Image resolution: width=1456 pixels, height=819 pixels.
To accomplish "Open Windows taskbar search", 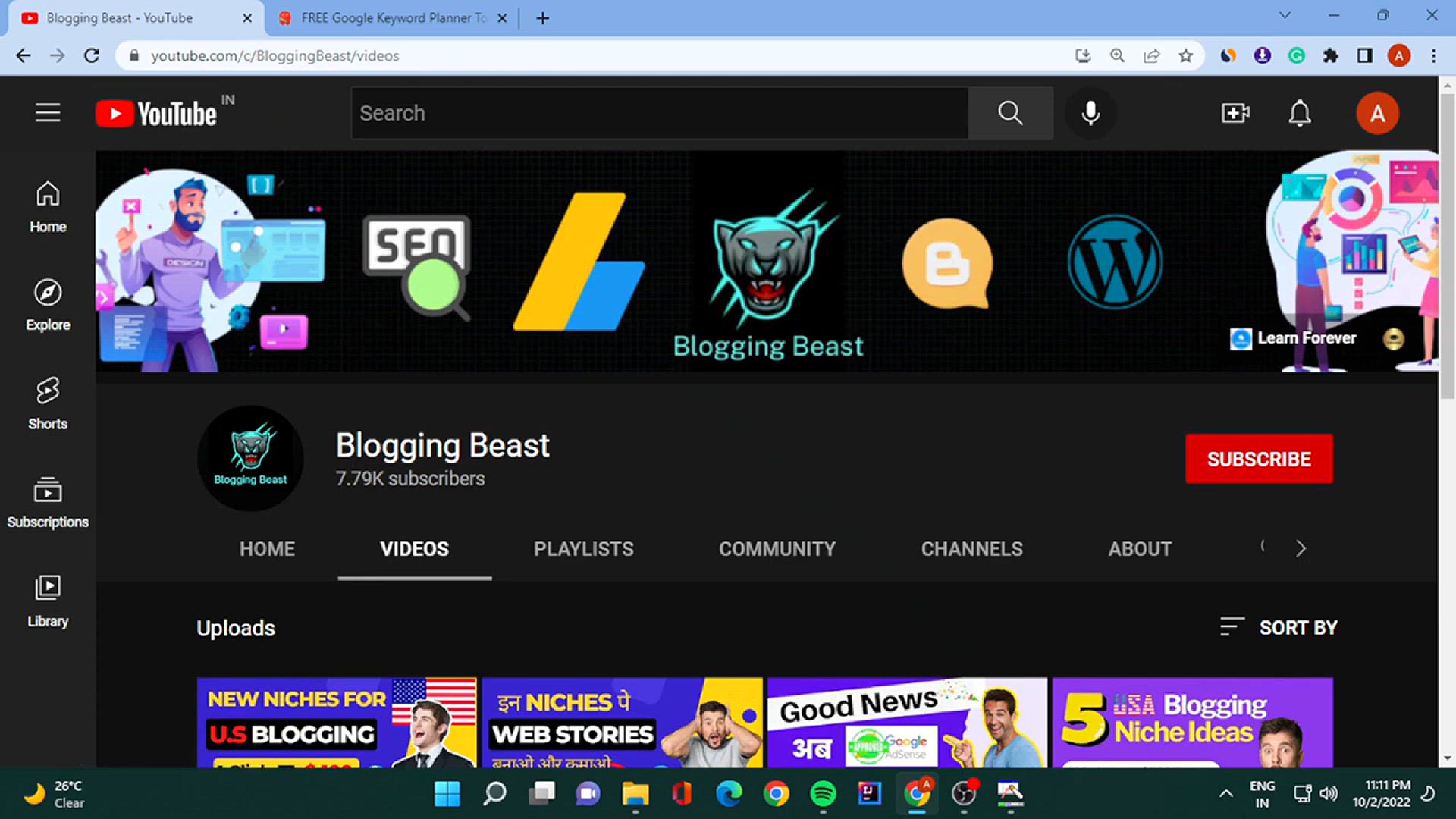I will pos(494,794).
